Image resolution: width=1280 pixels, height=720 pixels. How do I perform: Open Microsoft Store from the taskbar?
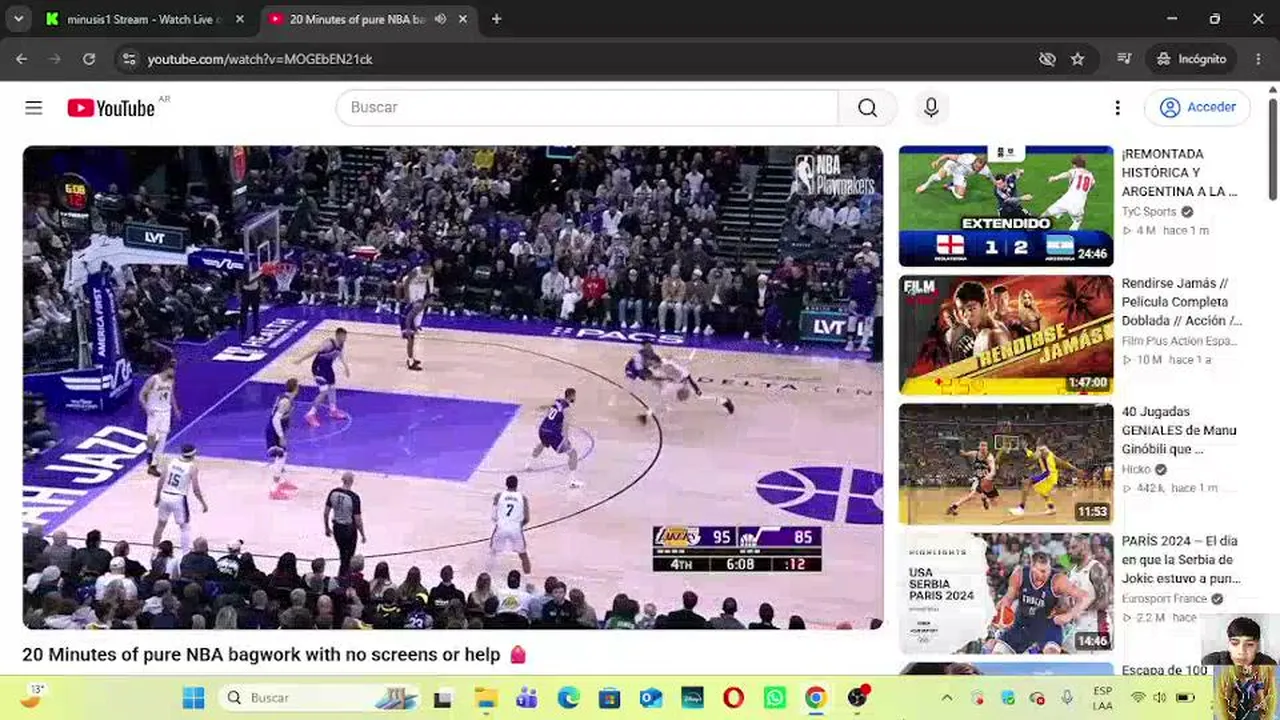pos(610,698)
